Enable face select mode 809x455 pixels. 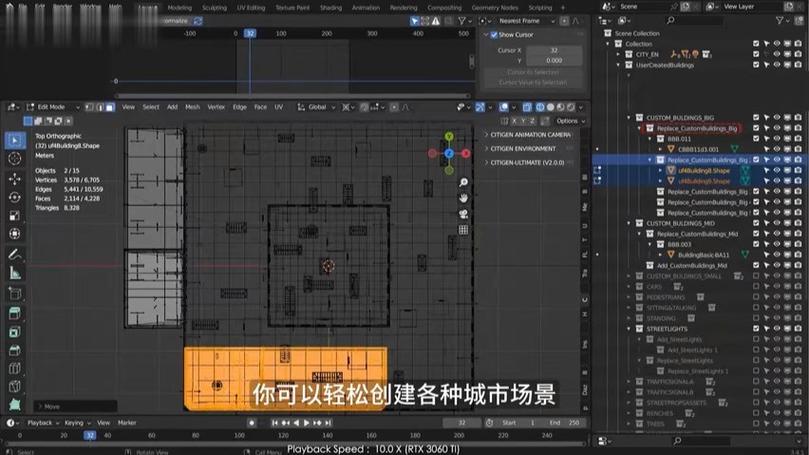[x=110, y=107]
